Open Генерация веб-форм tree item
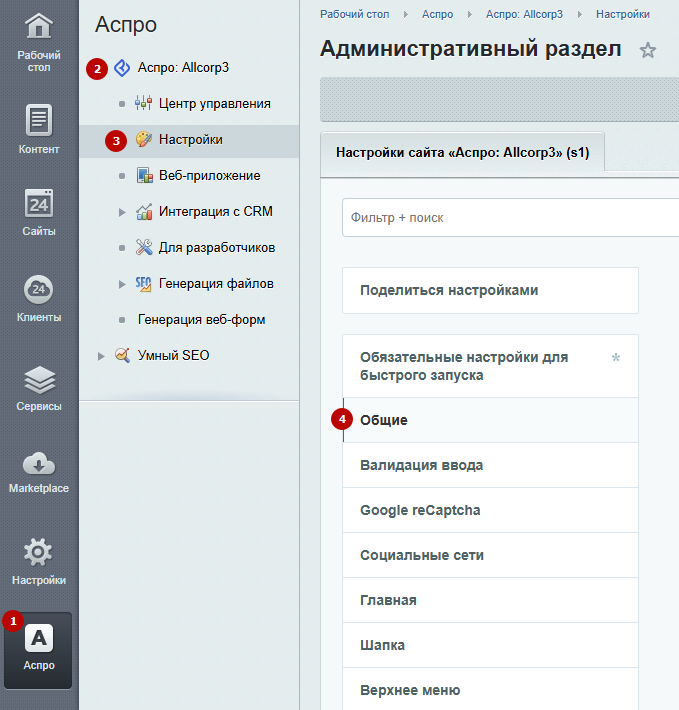This screenshot has width=679, height=710. [201, 320]
